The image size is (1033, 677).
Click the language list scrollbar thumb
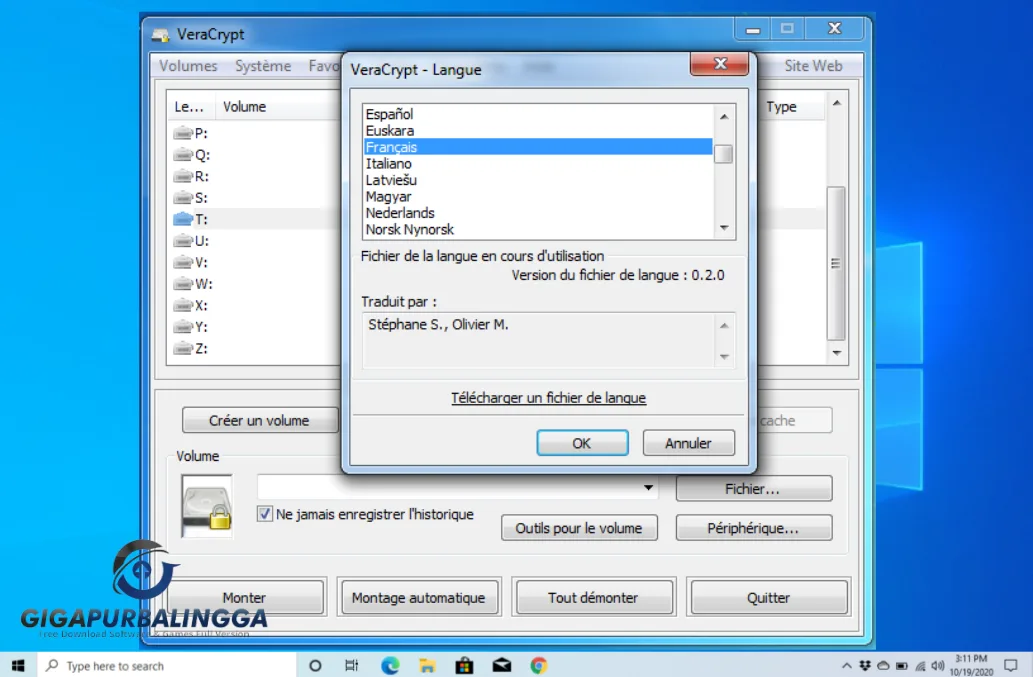click(723, 153)
